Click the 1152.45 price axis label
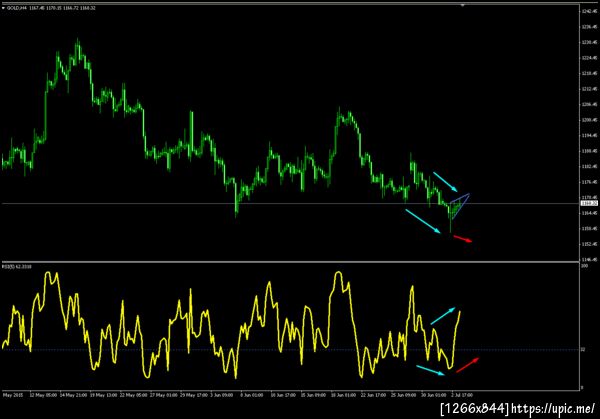 tap(589, 244)
